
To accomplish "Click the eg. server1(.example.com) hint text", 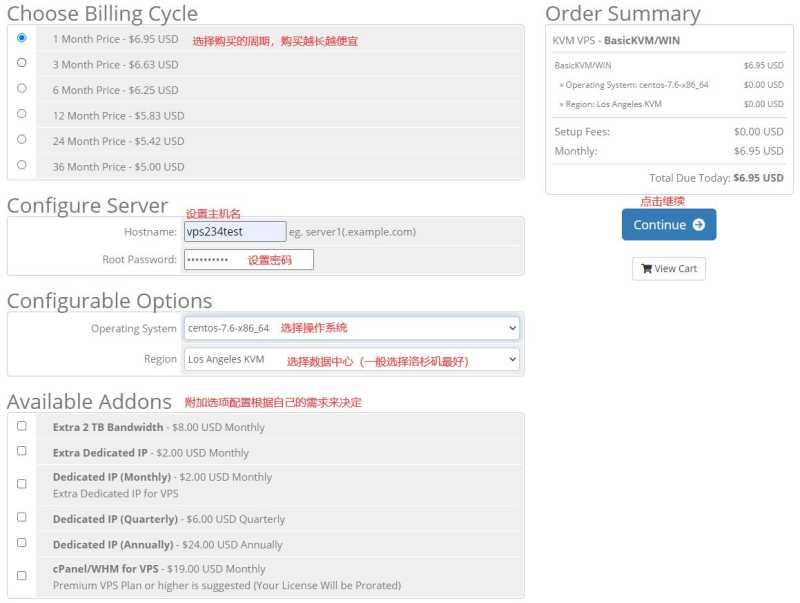I will [352, 232].
